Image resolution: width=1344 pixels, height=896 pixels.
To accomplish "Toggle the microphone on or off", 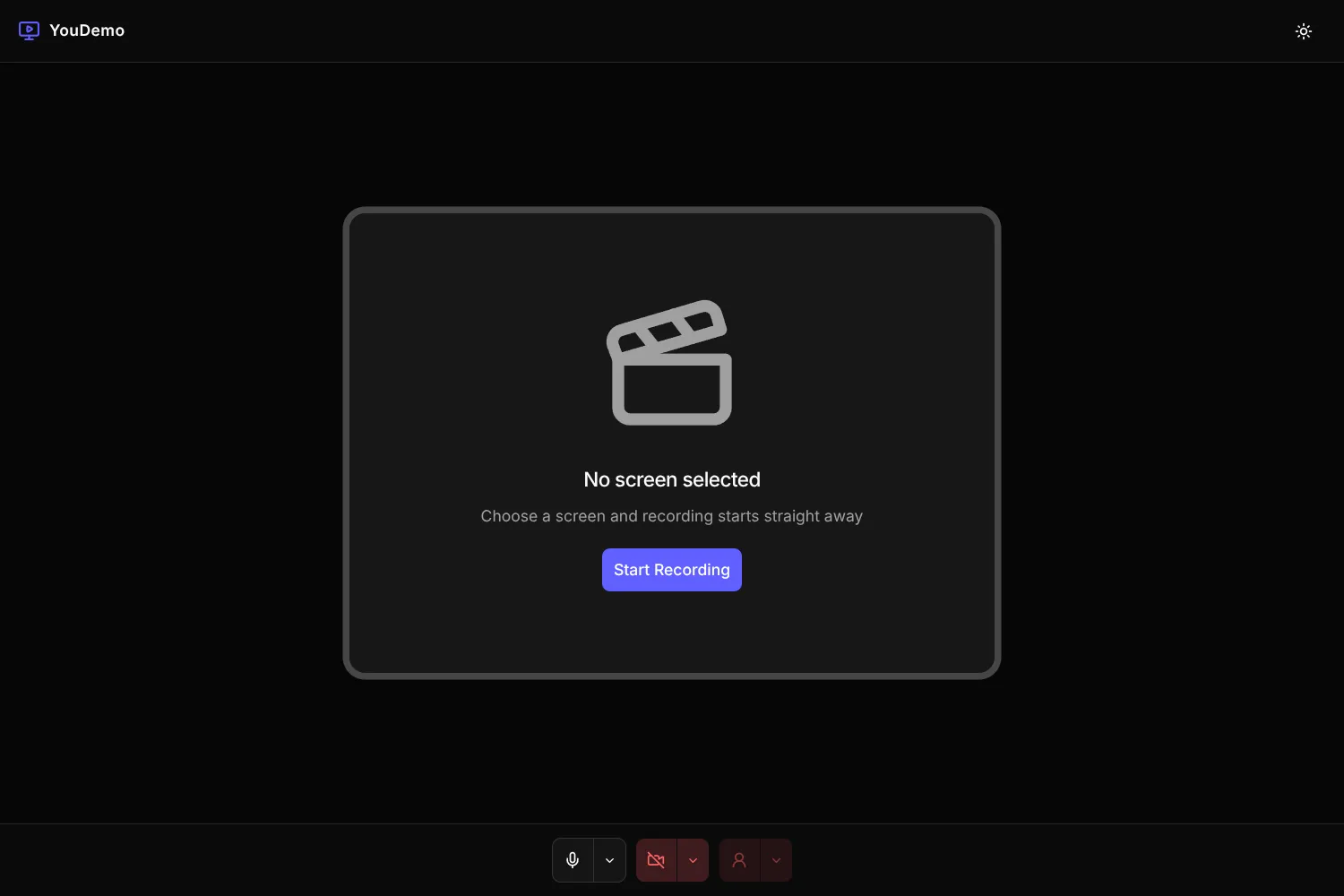I will (x=573, y=860).
